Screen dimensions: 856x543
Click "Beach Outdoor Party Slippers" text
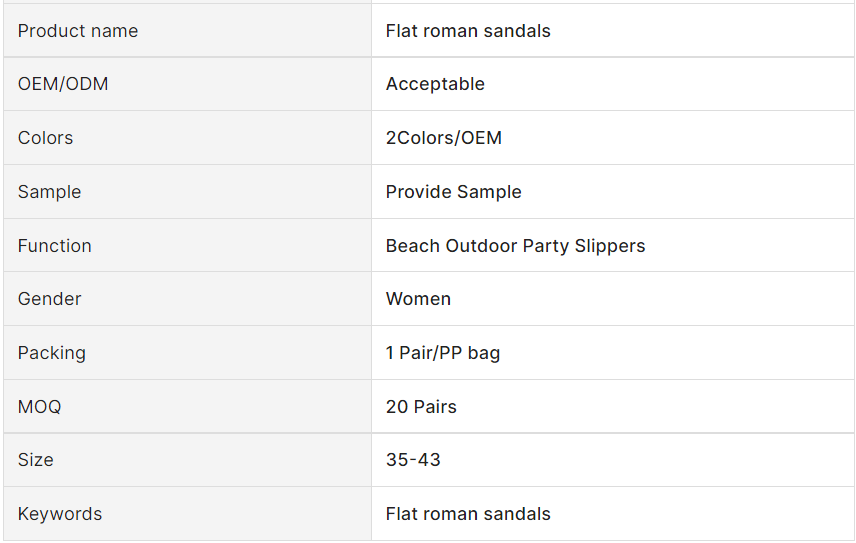tap(515, 246)
